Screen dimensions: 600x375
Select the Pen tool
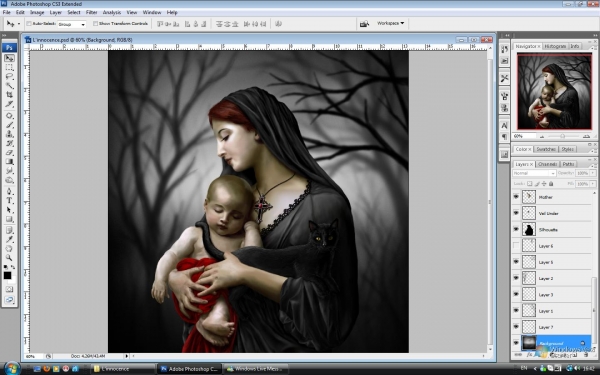pos(9,191)
